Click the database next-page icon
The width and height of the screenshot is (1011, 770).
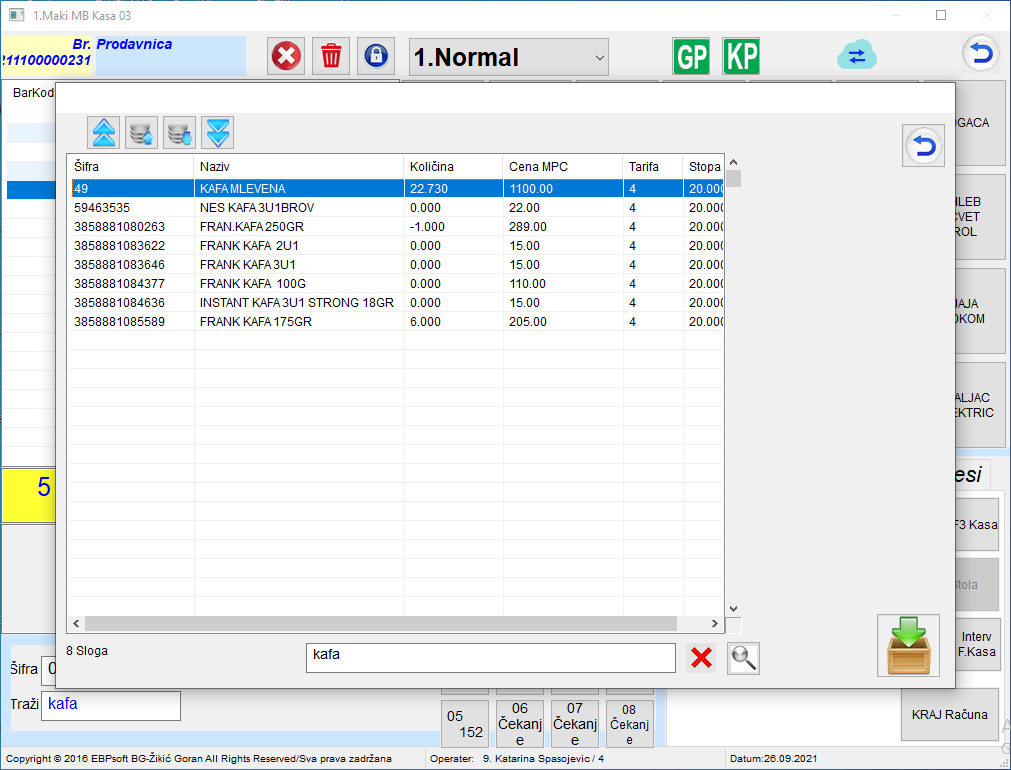coord(180,133)
